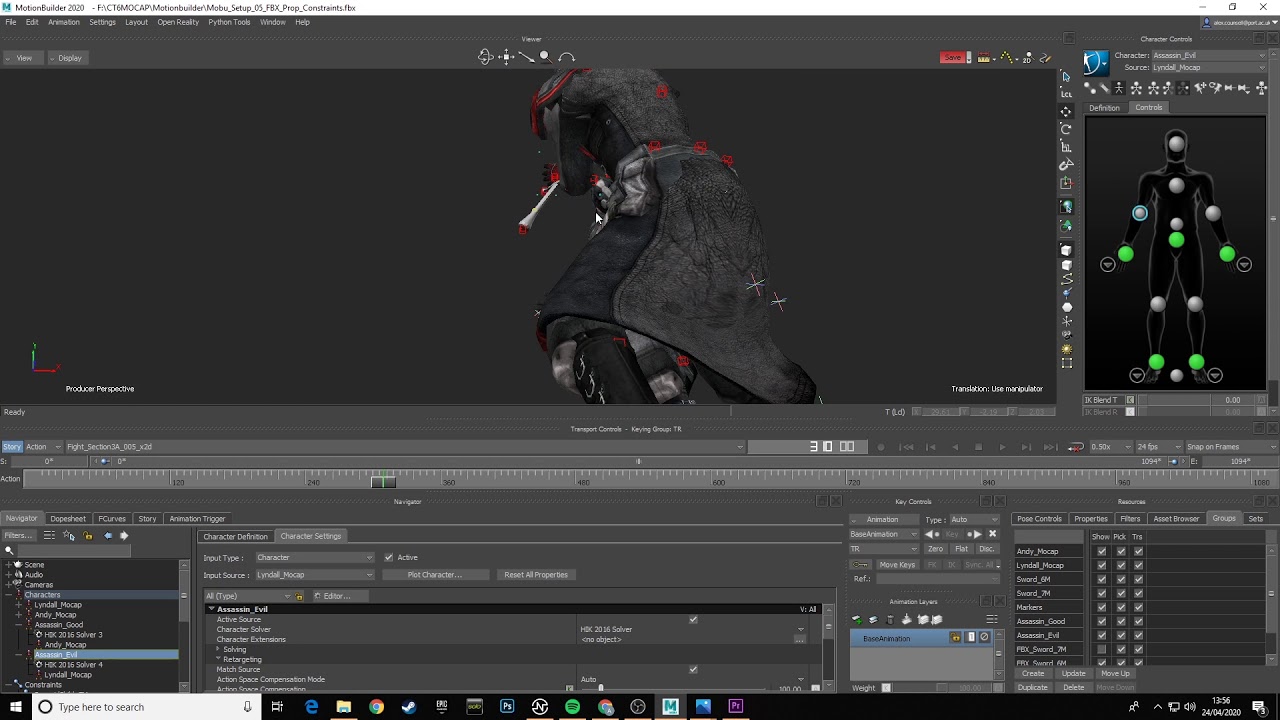Click the Reset All Properties button
The width and height of the screenshot is (1280, 720).
tap(536, 574)
